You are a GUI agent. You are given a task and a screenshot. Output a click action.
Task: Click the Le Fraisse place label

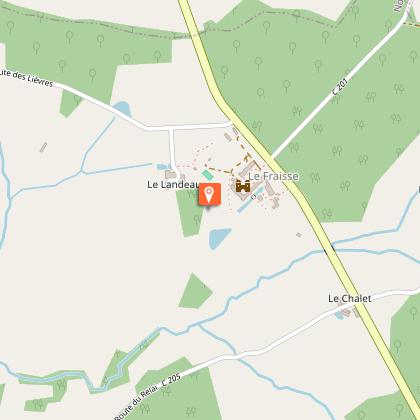[273, 176]
